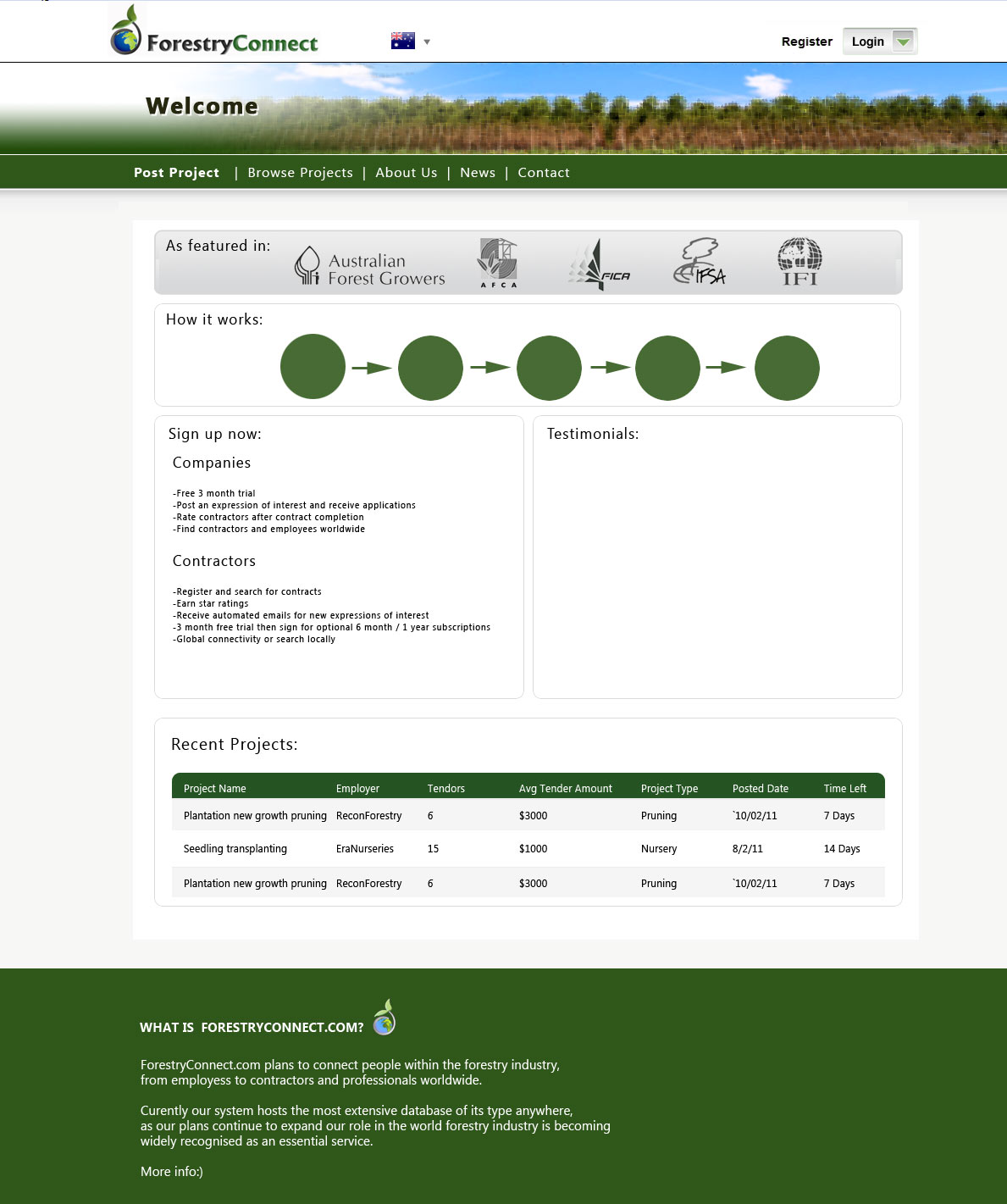Image resolution: width=1007 pixels, height=1204 pixels.
Task: Expand the Login dropdown arrow
Action: [904, 42]
